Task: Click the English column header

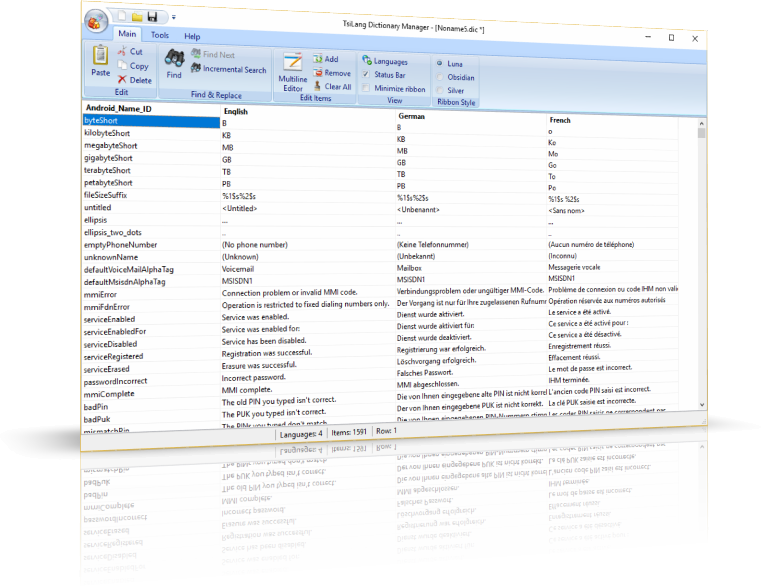Action: tap(308, 112)
